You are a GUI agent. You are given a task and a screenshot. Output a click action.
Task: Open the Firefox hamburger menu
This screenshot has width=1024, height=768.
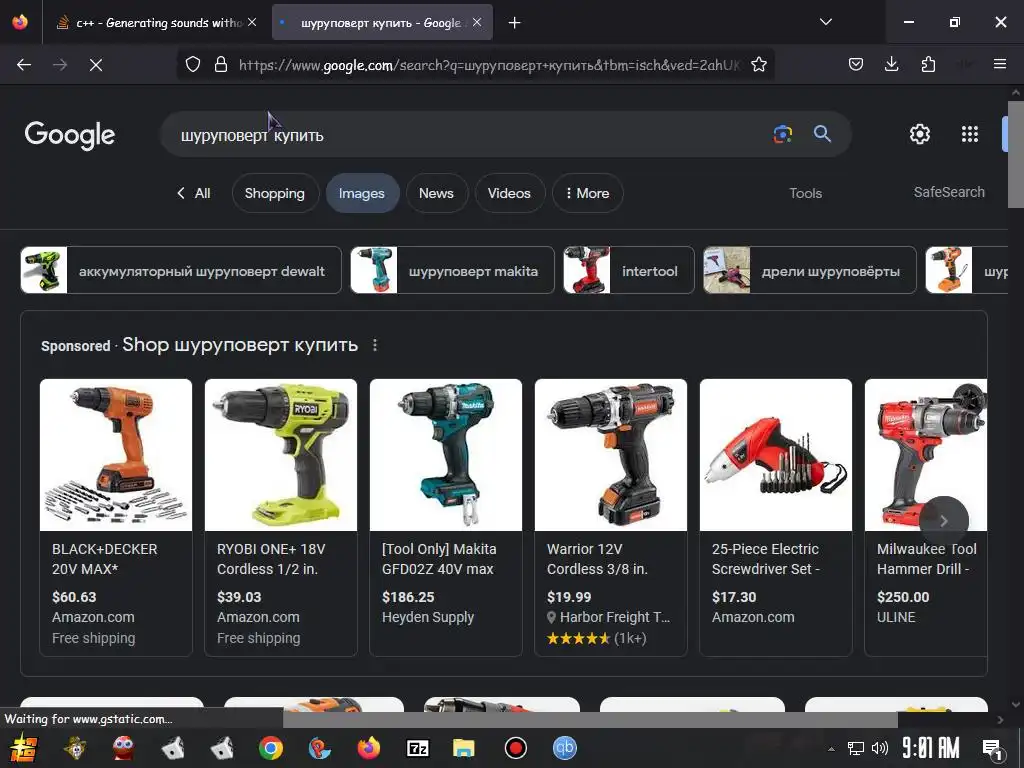tap(1000, 64)
